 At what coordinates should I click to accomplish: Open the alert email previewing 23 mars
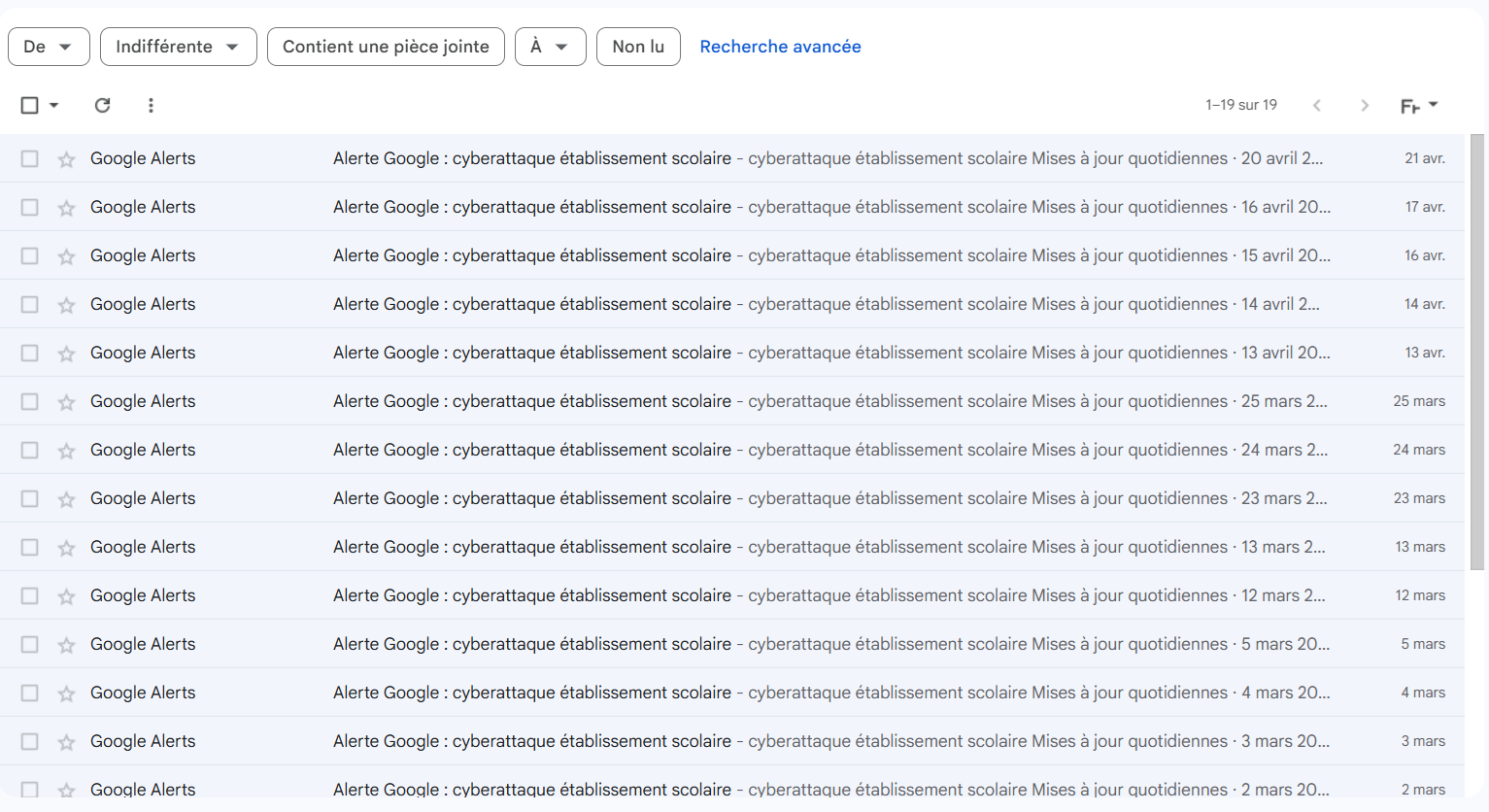732,498
